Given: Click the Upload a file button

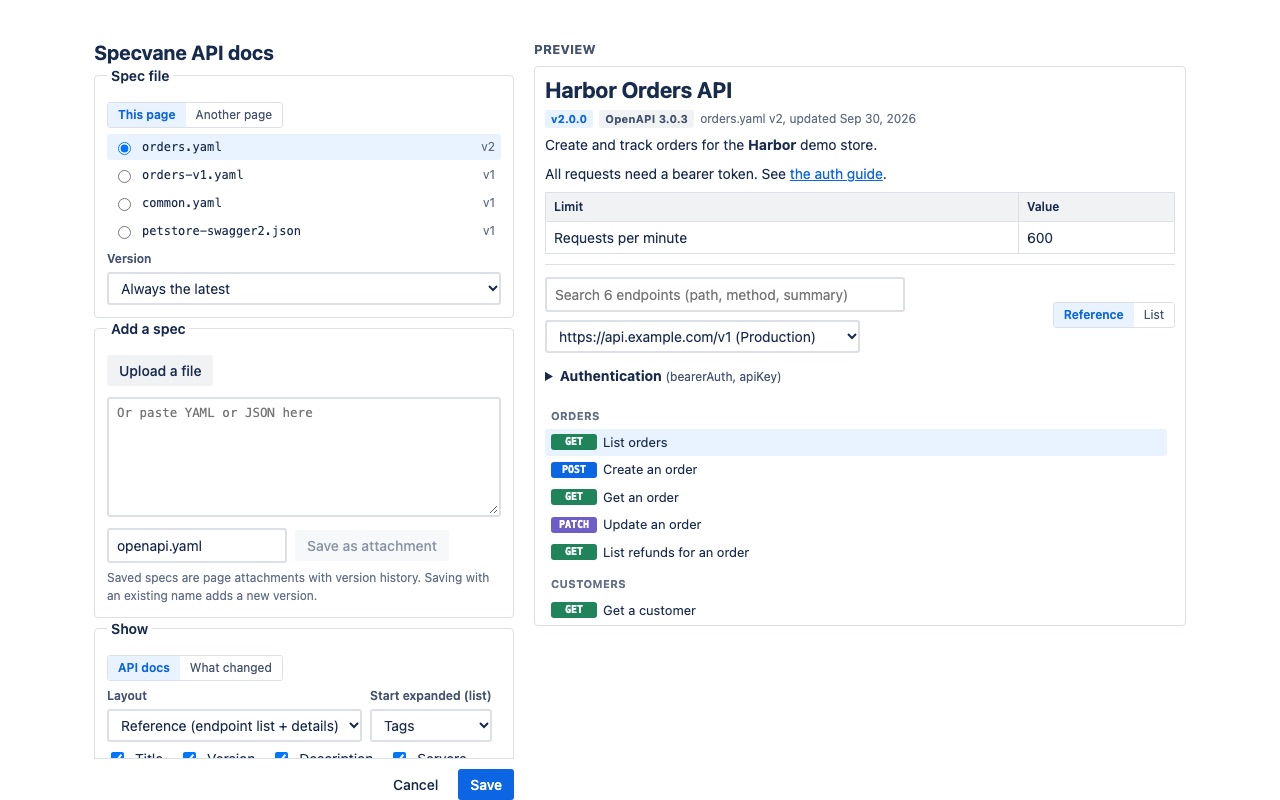Looking at the screenshot, I should click(x=160, y=371).
